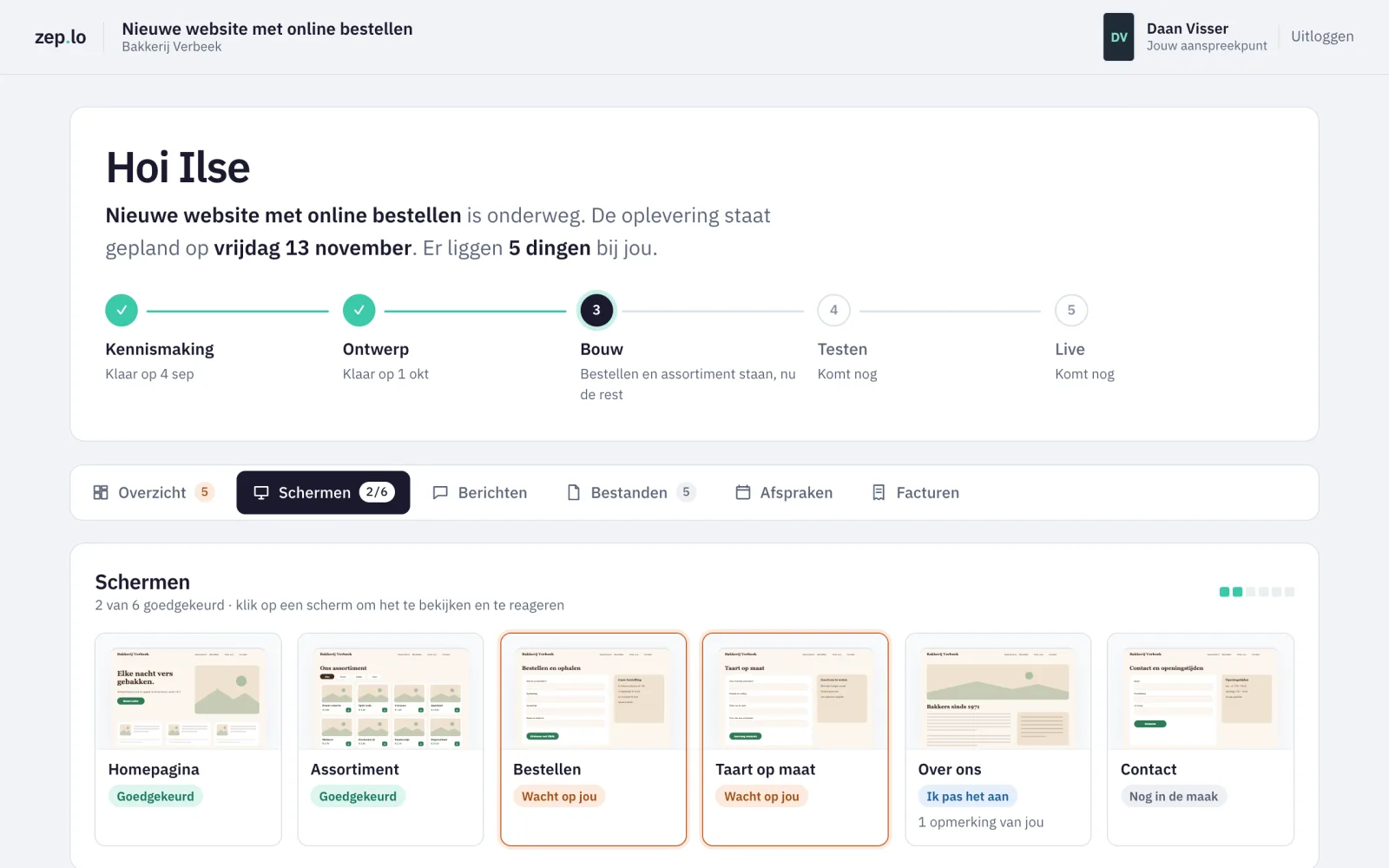
Task: Click the monitor icon in Schermen tab
Action: [260, 492]
